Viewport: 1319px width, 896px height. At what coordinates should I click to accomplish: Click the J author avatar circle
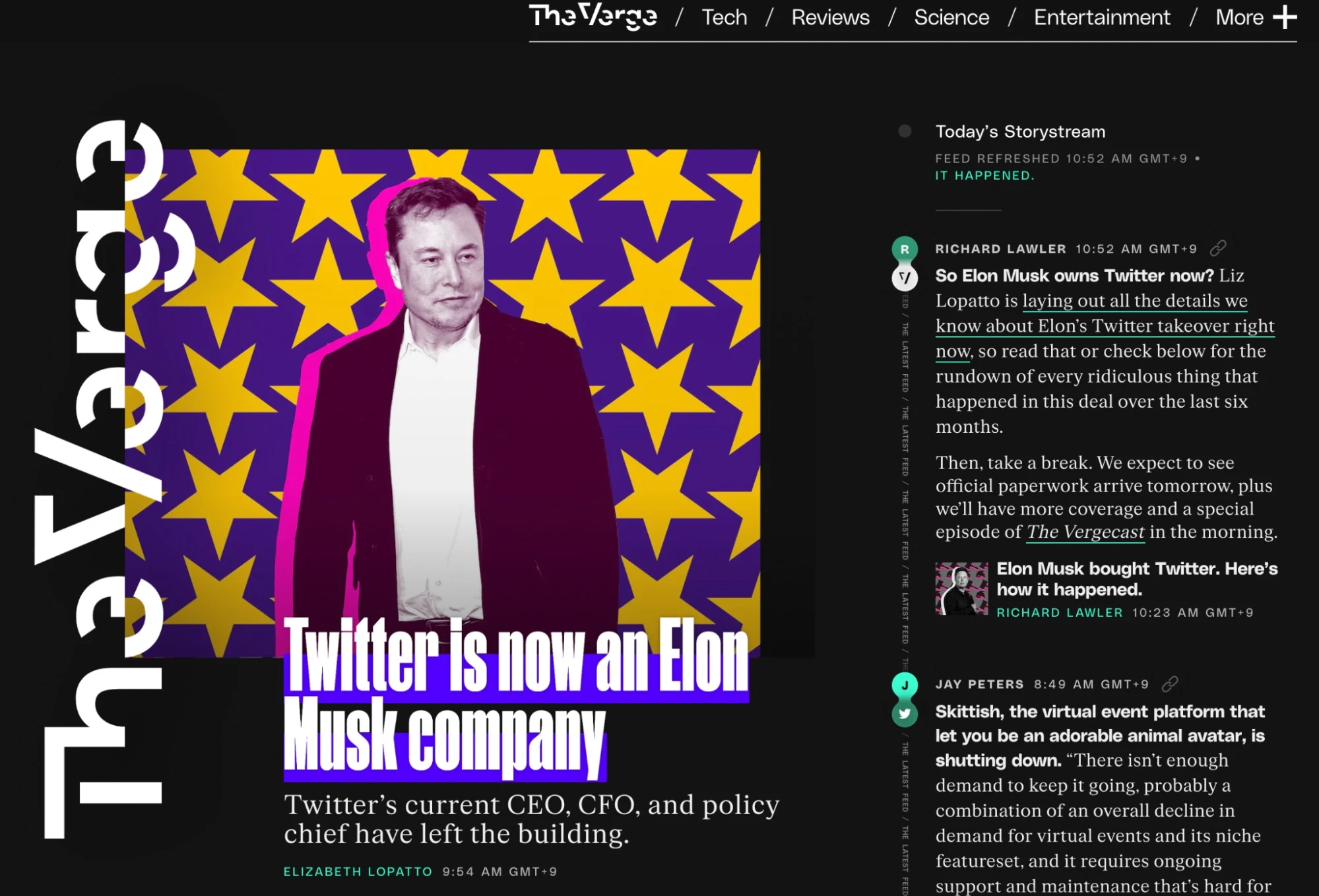pos(905,685)
